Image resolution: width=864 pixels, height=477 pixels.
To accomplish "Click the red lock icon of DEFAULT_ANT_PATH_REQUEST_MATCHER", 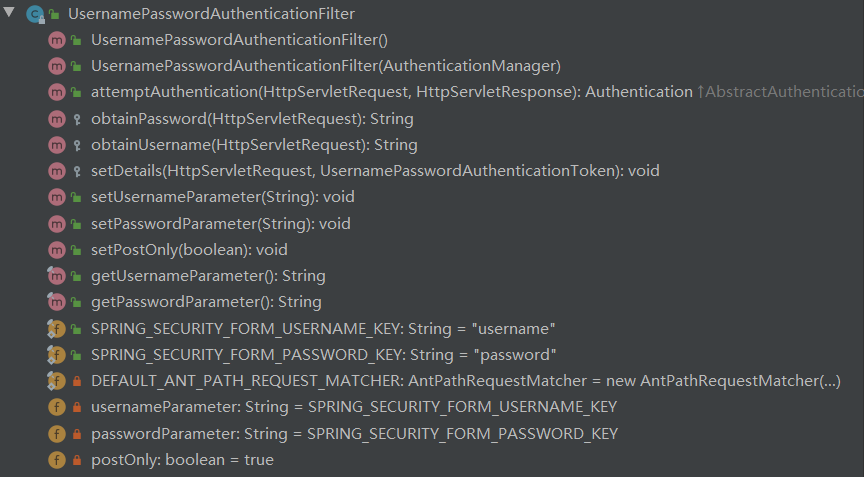I will (x=76, y=381).
